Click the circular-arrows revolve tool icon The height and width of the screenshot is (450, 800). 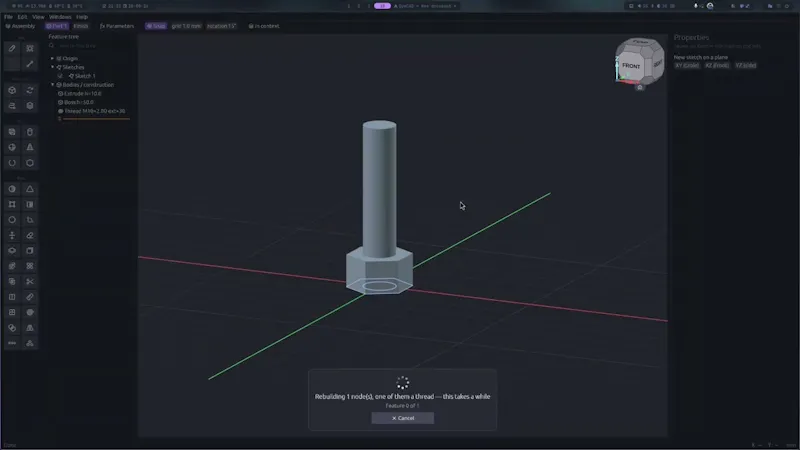point(30,90)
